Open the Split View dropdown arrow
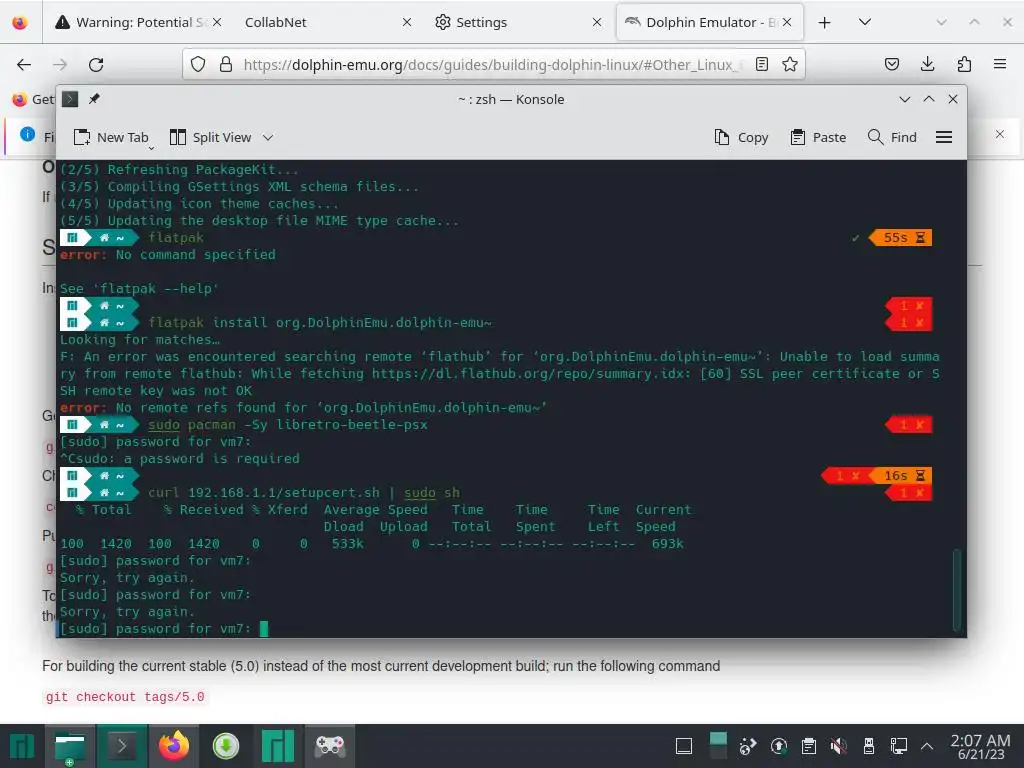This screenshot has height=768, width=1024. pos(268,137)
